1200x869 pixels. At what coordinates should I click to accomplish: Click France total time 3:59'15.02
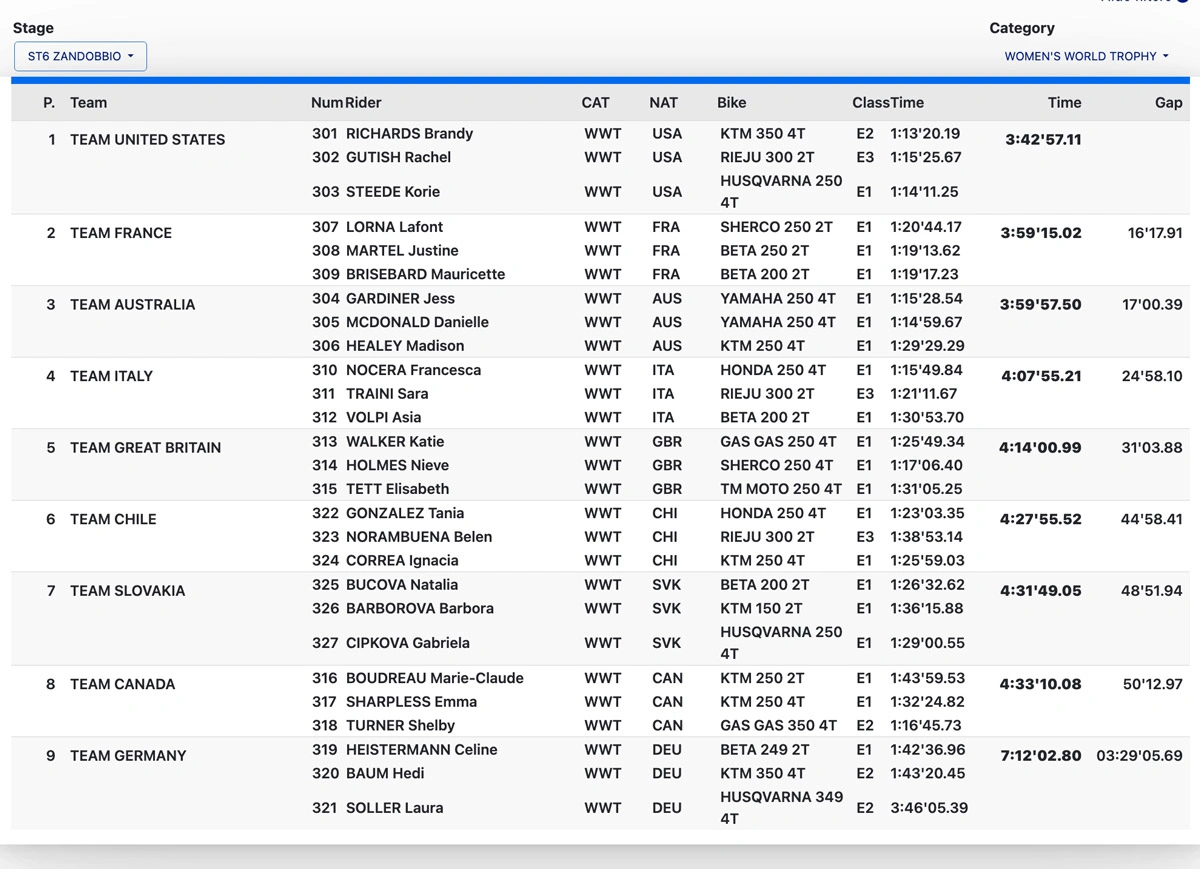pyautogui.click(x=1041, y=233)
